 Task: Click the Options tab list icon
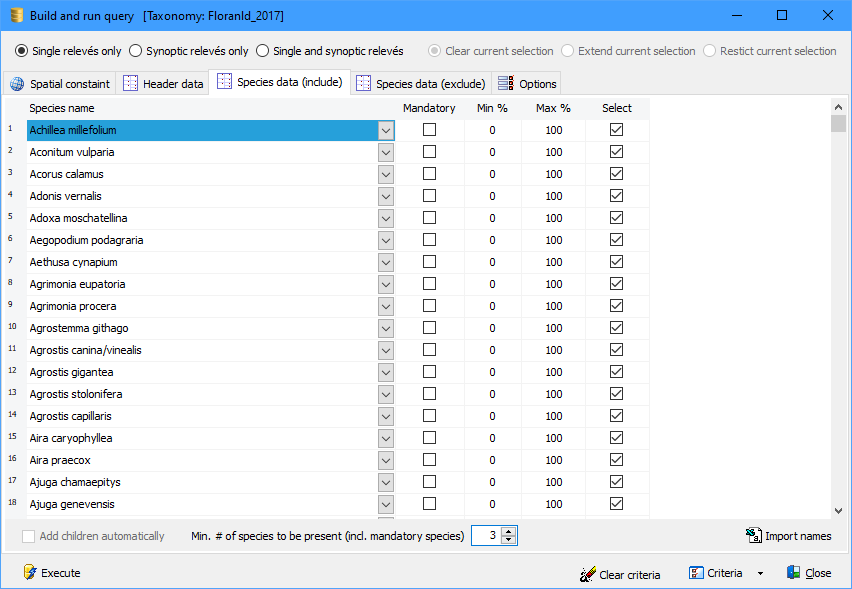pyautogui.click(x=506, y=84)
